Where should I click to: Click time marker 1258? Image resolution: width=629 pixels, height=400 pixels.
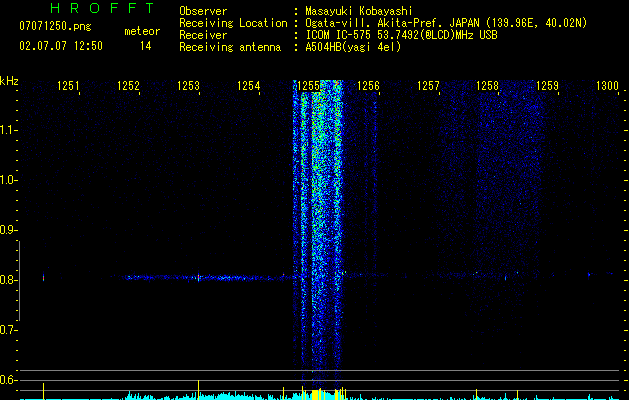pyautogui.click(x=488, y=86)
